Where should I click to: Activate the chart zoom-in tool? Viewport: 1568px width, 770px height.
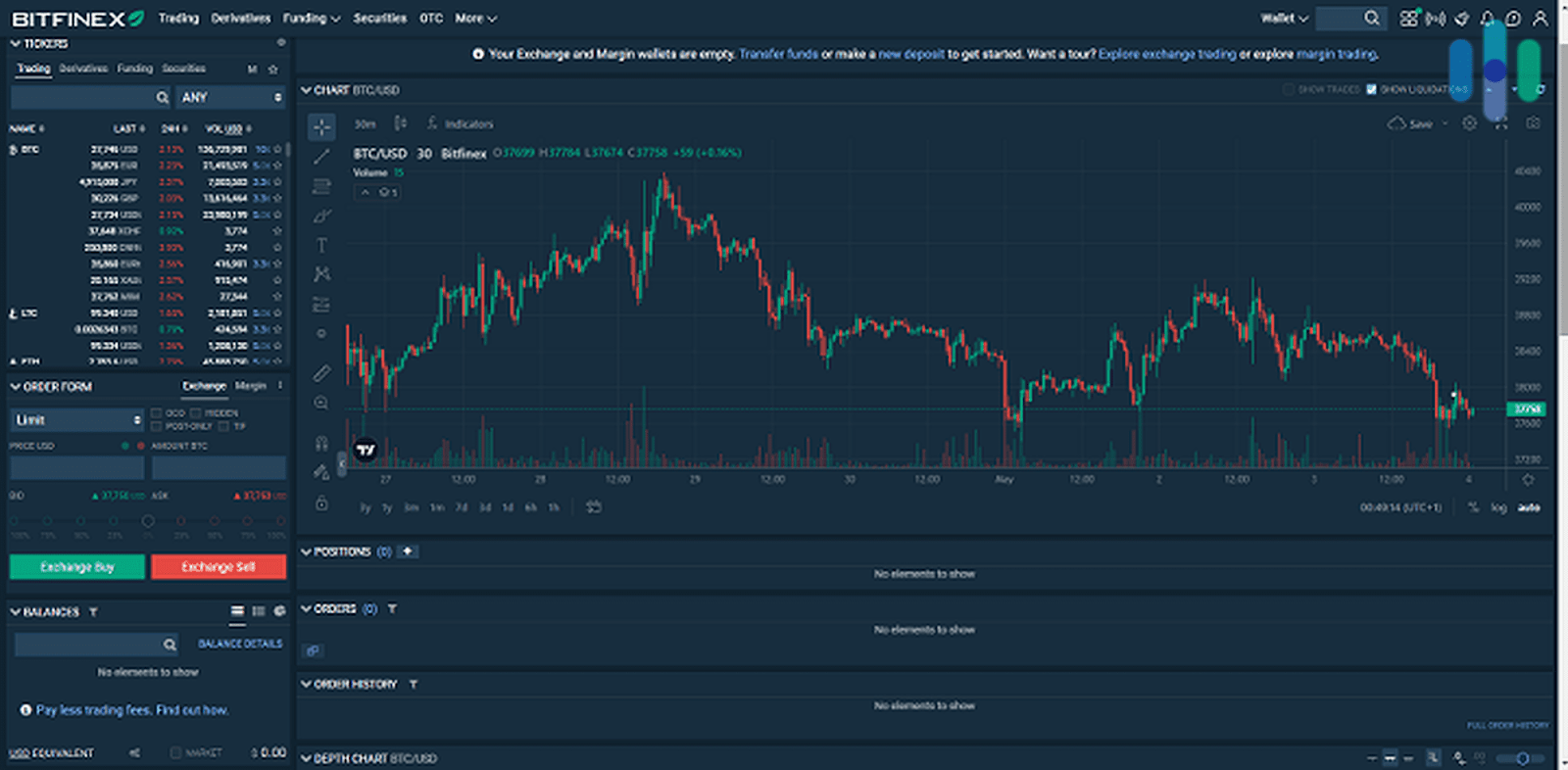pyautogui.click(x=321, y=403)
